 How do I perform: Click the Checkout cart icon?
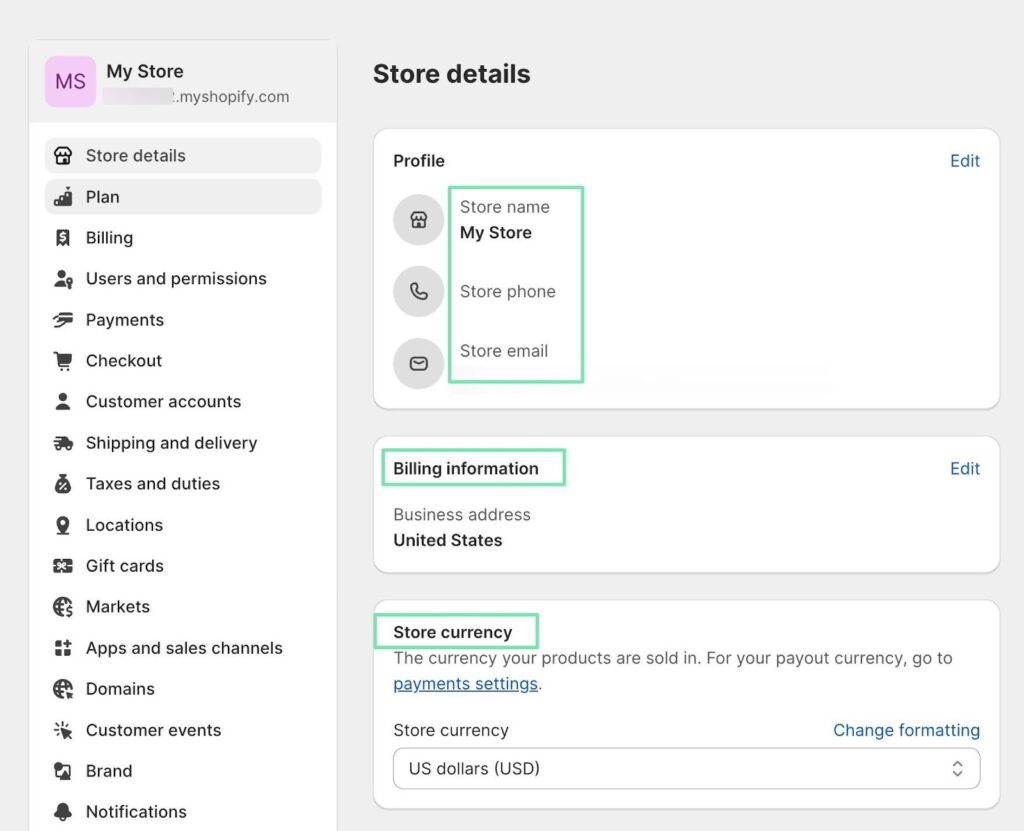(x=63, y=361)
